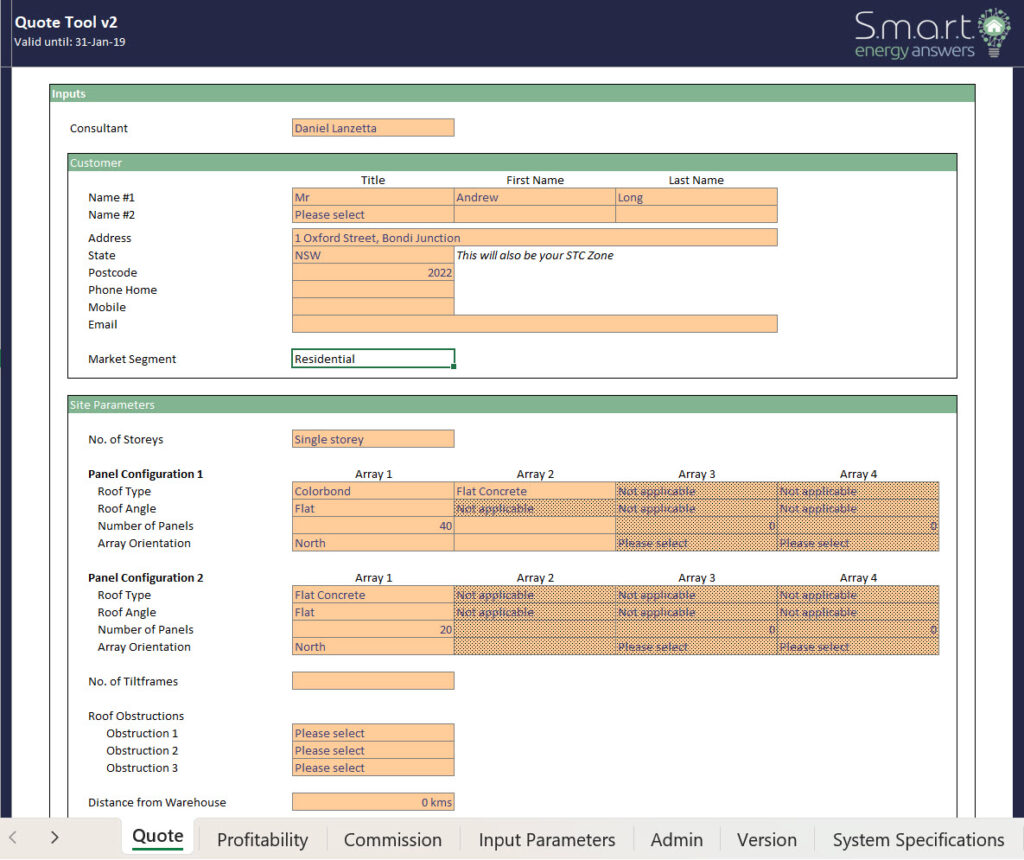Click the Quote Tool v2 title
Image resolution: width=1024 pixels, height=860 pixels.
coord(66,22)
